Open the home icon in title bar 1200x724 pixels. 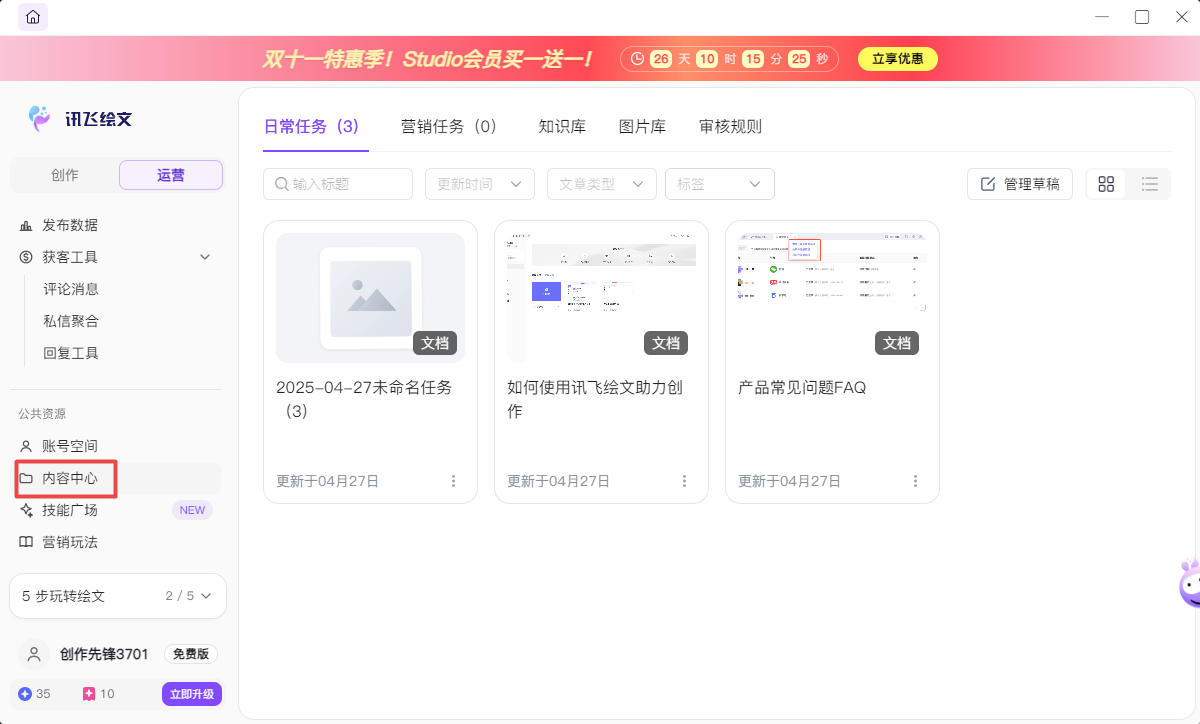tap(33, 17)
